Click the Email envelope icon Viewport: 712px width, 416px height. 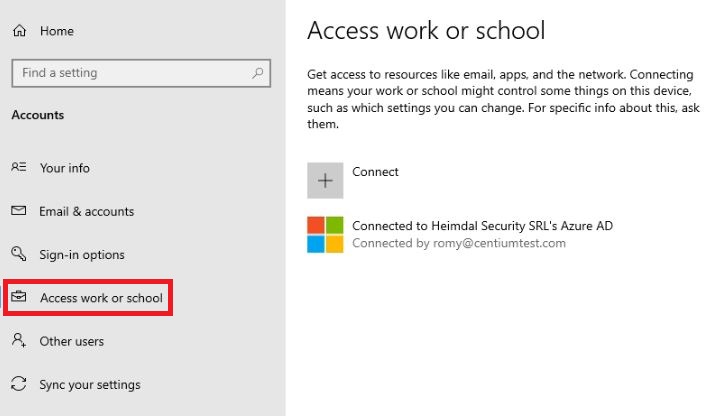click(19, 210)
